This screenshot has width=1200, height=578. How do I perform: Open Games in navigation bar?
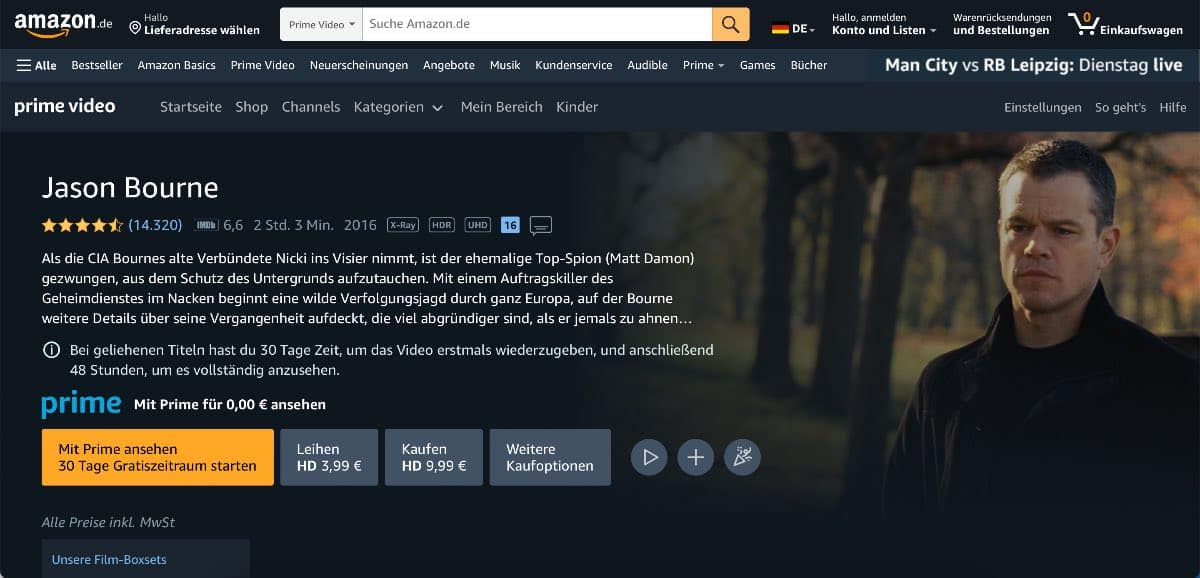coord(757,65)
